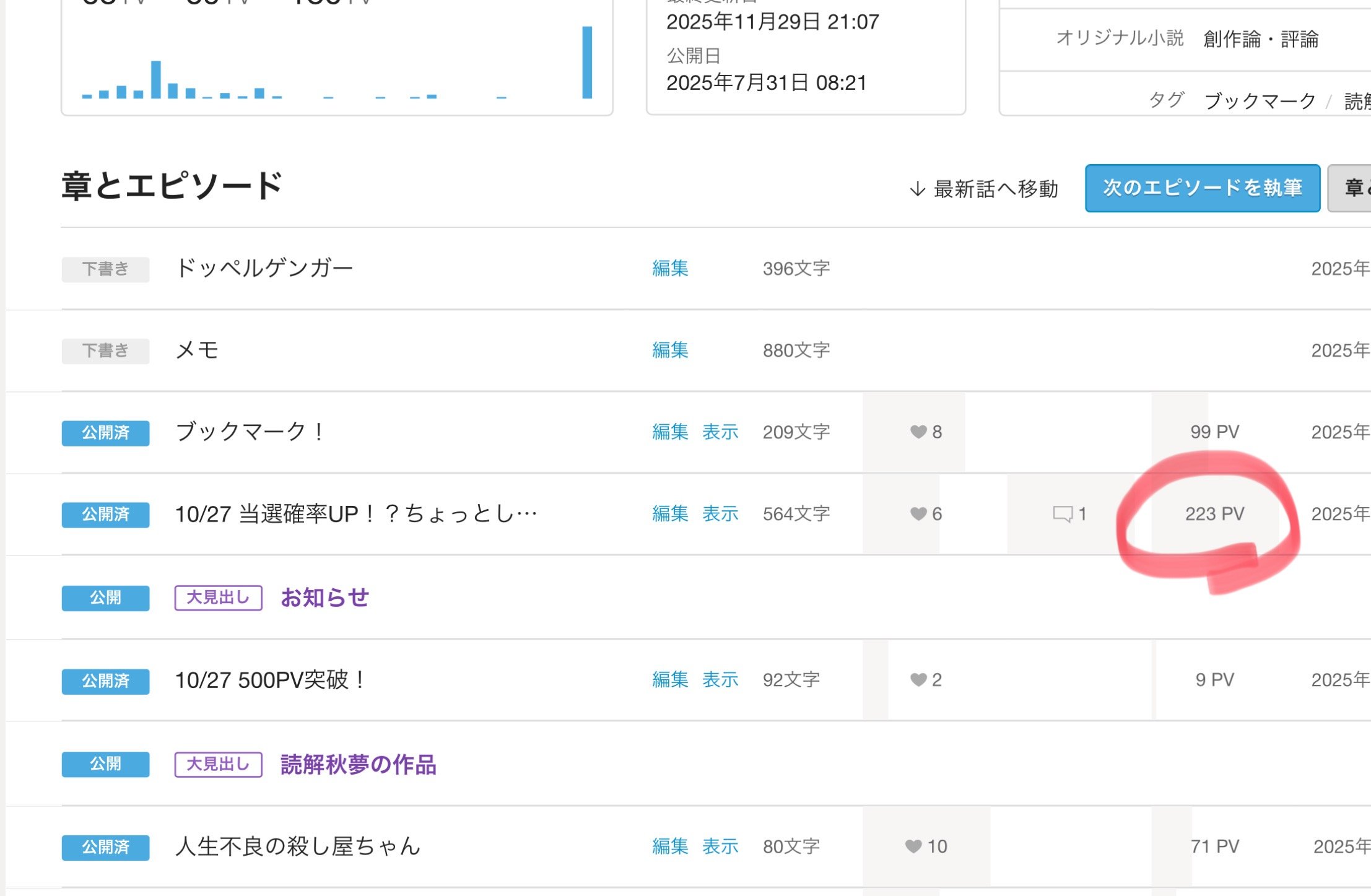Click 次のエピソードを執筆 button
This screenshot has width=1371, height=896.
tap(1202, 188)
